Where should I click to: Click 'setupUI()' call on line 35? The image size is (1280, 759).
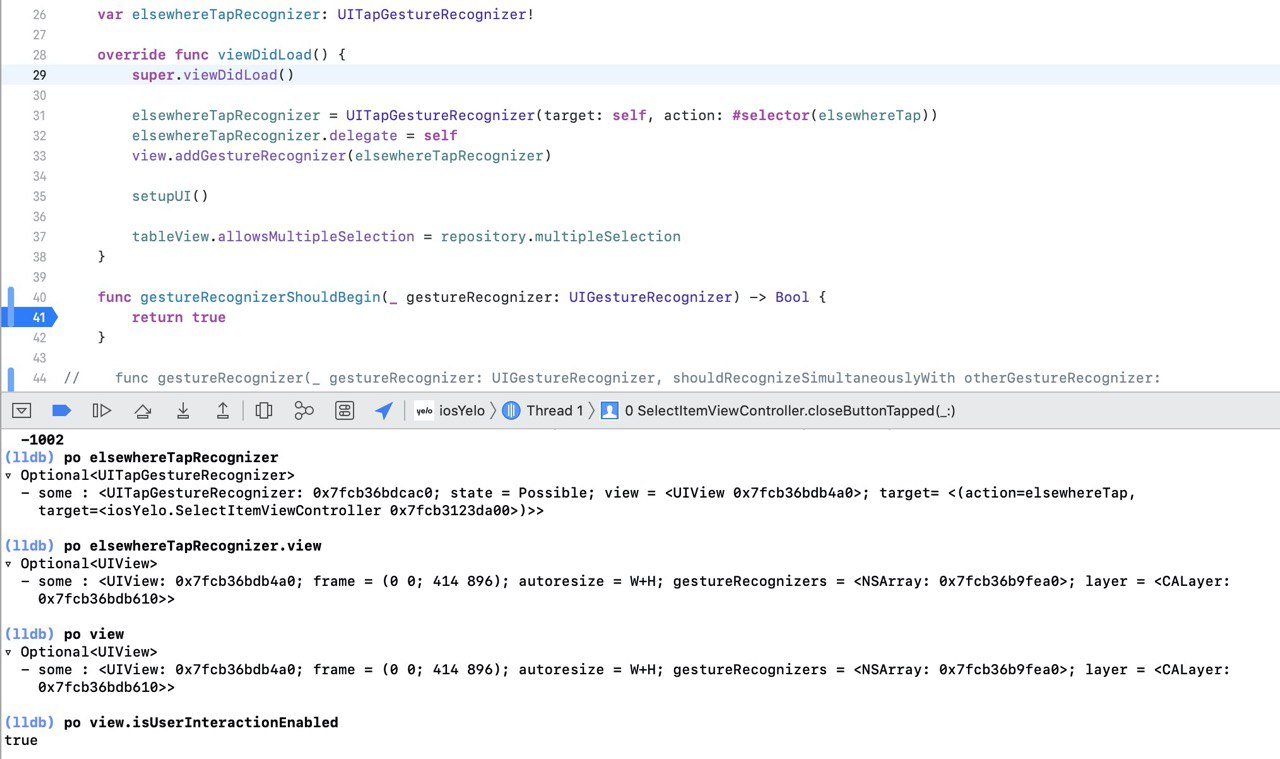tap(170, 196)
